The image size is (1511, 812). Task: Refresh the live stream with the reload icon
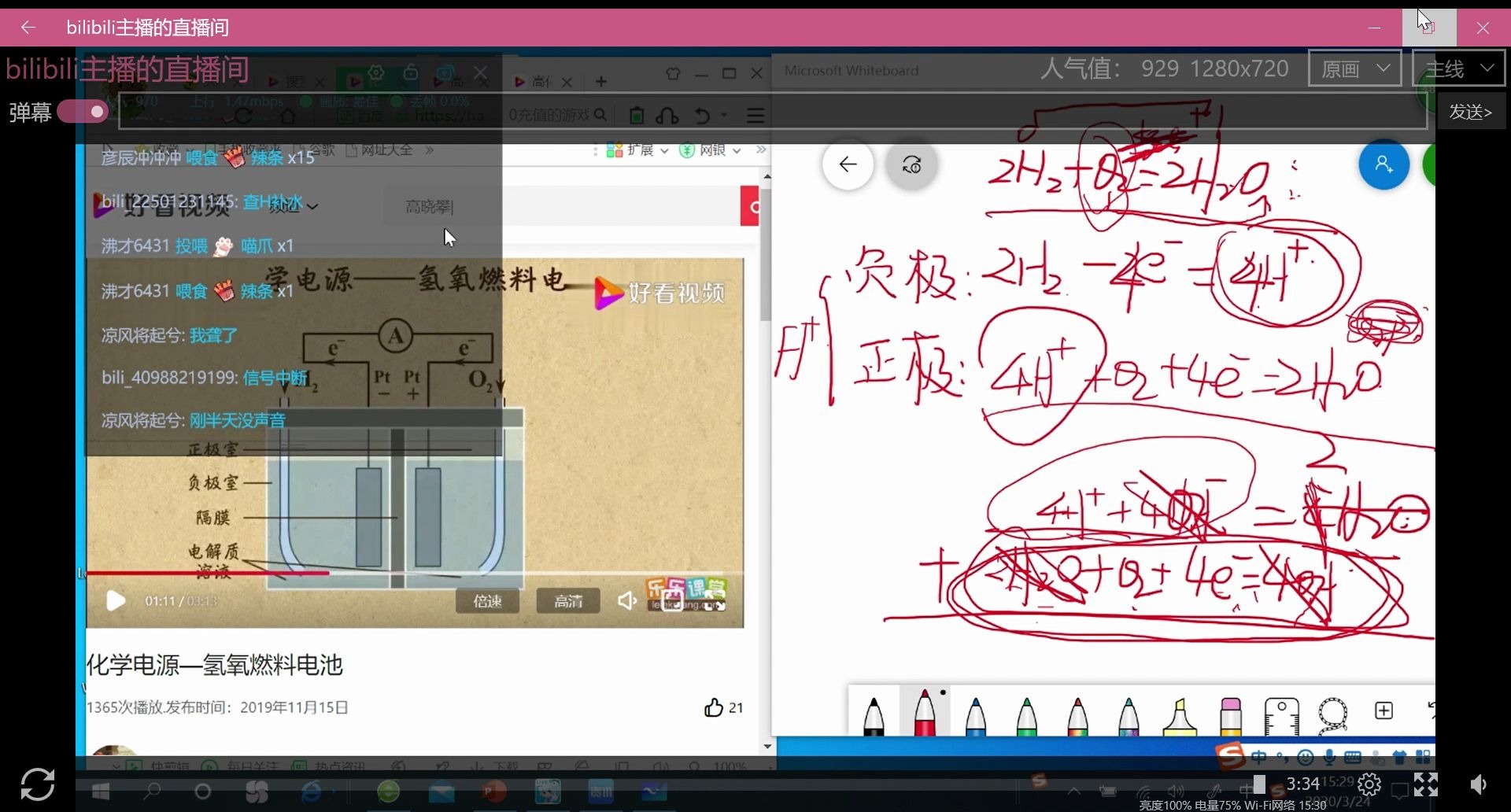point(37,784)
